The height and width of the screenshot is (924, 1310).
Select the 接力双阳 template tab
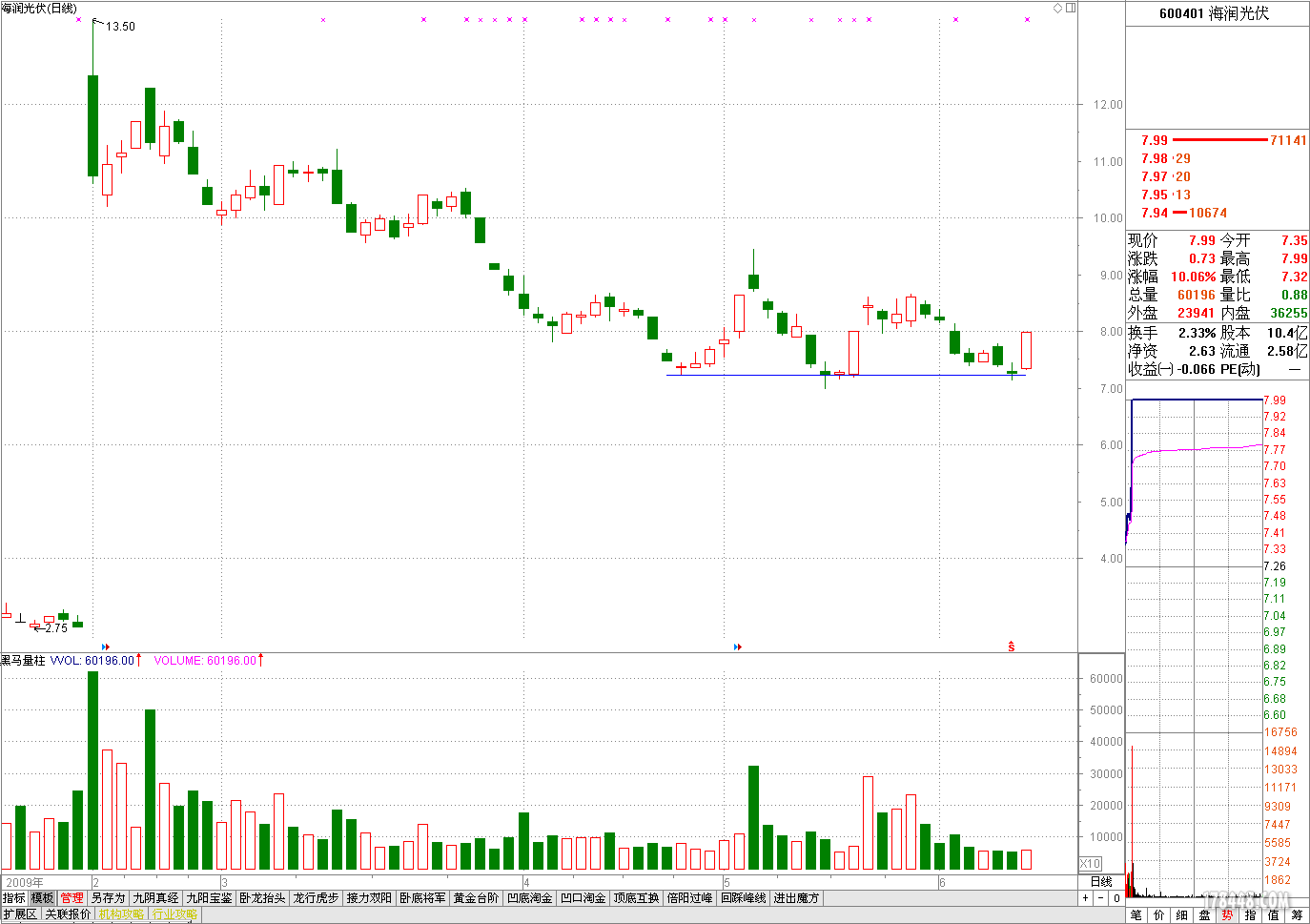pyautogui.click(x=369, y=898)
